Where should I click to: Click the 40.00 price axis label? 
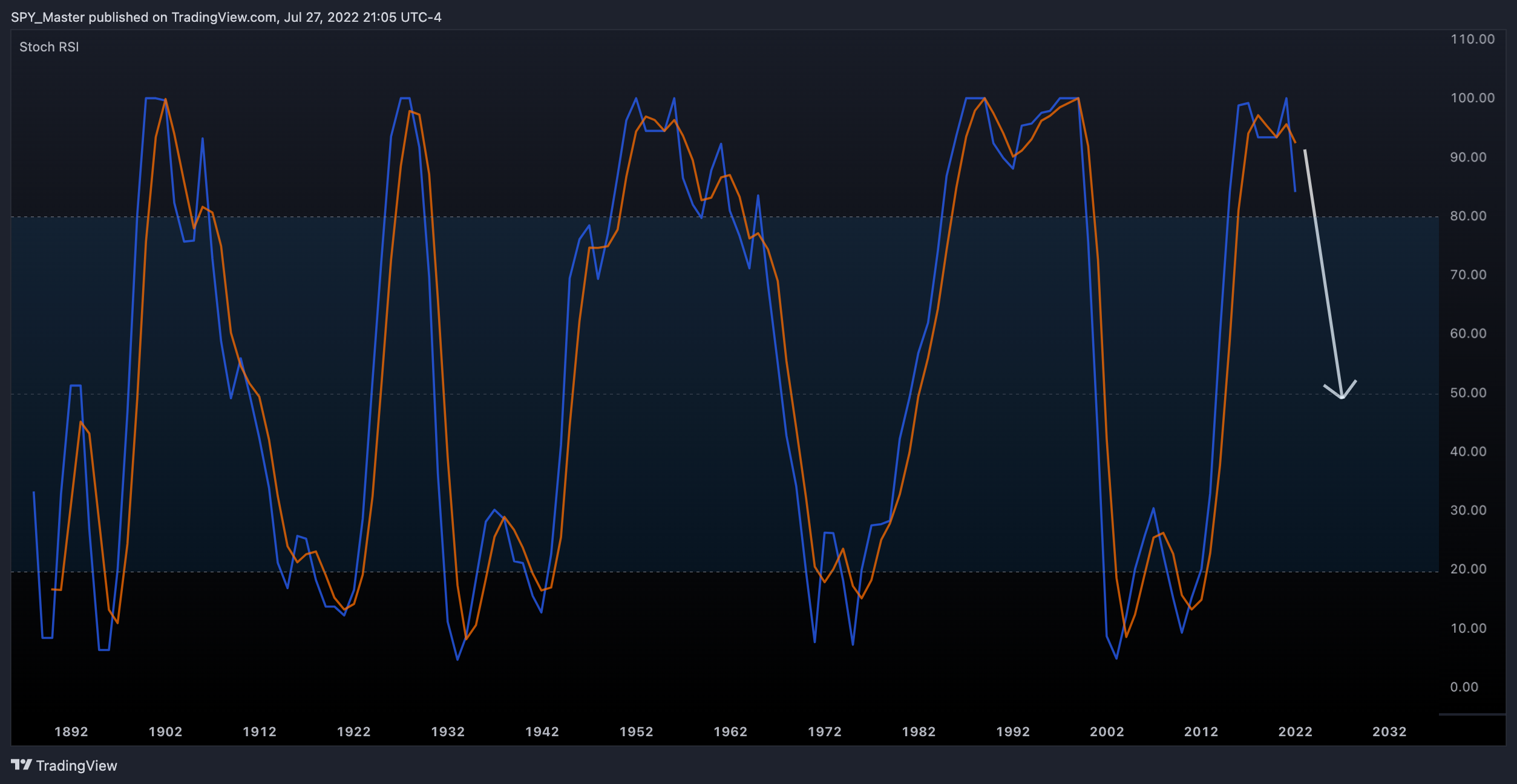coord(1468,451)
